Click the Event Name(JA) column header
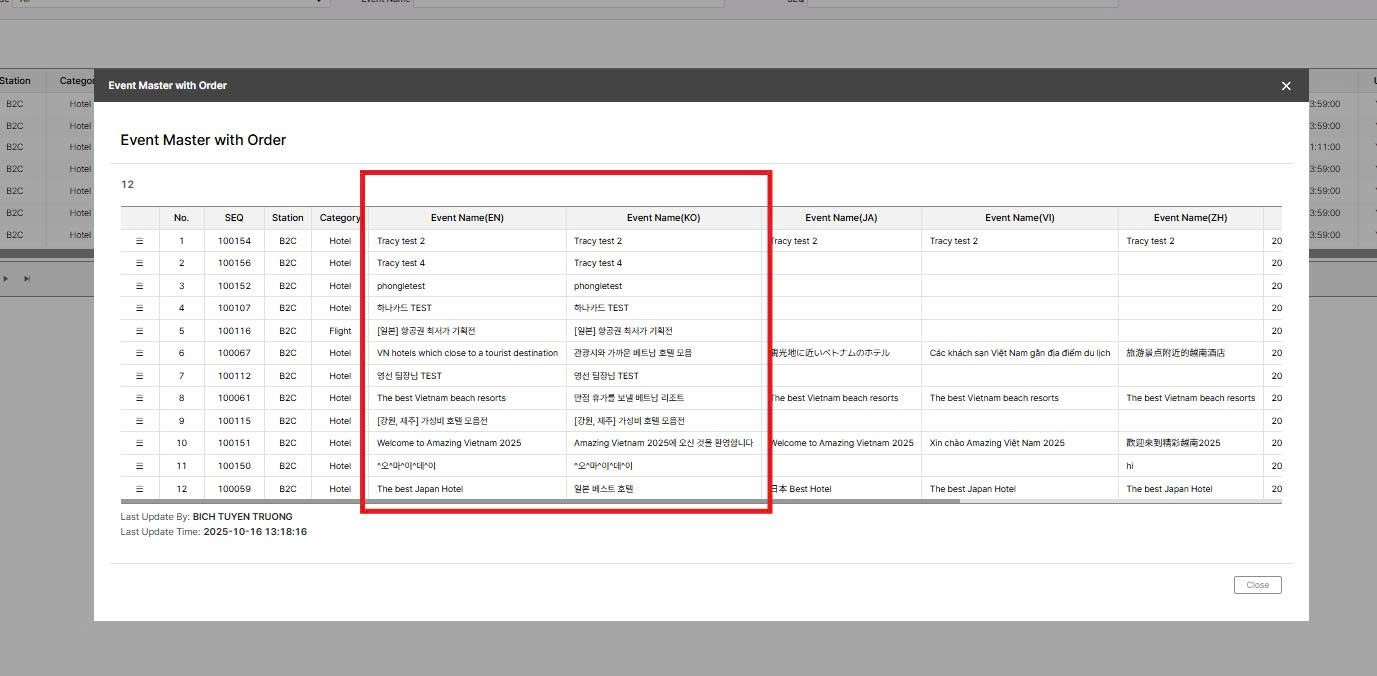Screen dimensions: 1377x676 coord(841,218)
